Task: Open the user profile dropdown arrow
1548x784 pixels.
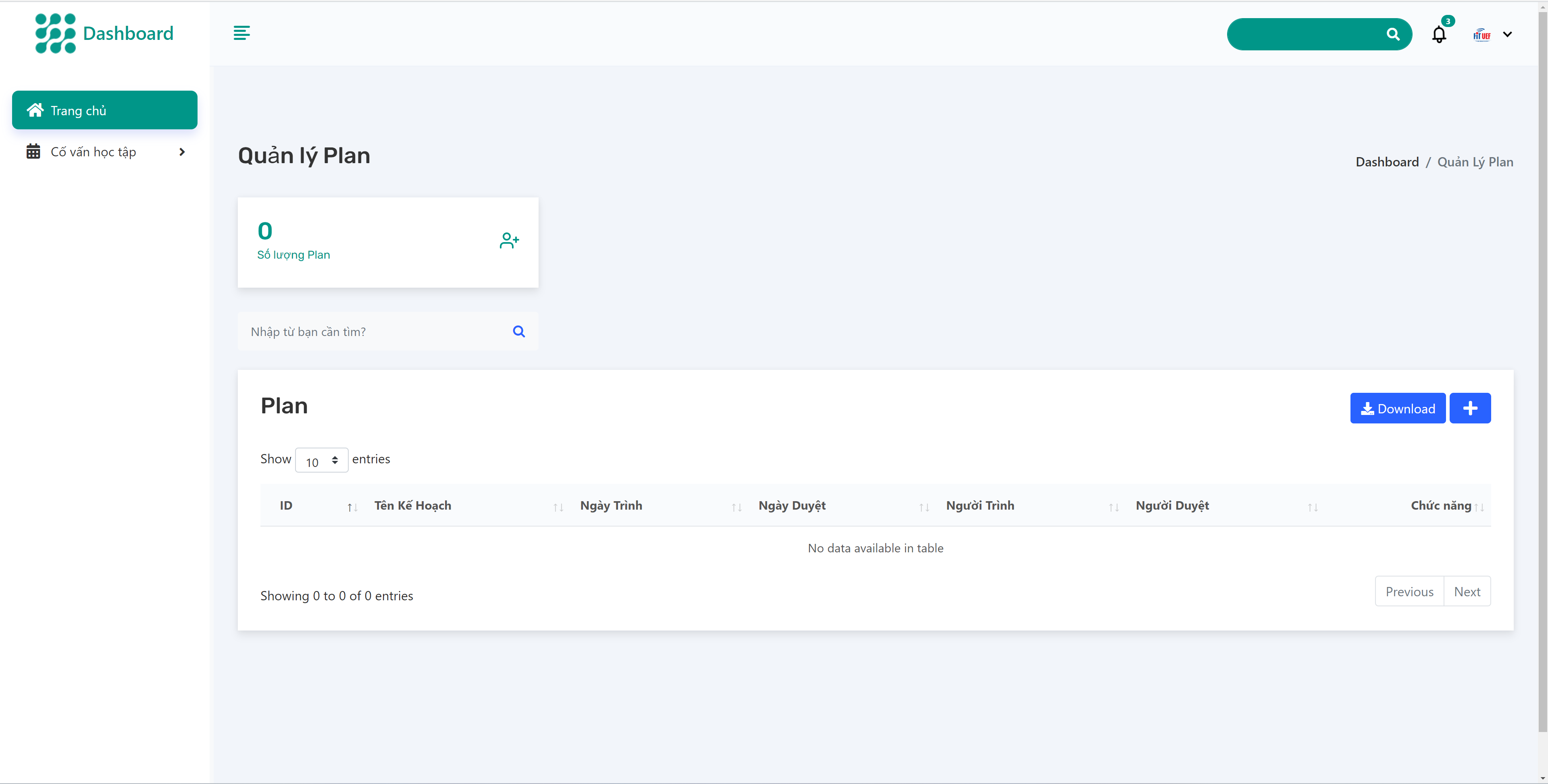Action: click(1508, 34)
